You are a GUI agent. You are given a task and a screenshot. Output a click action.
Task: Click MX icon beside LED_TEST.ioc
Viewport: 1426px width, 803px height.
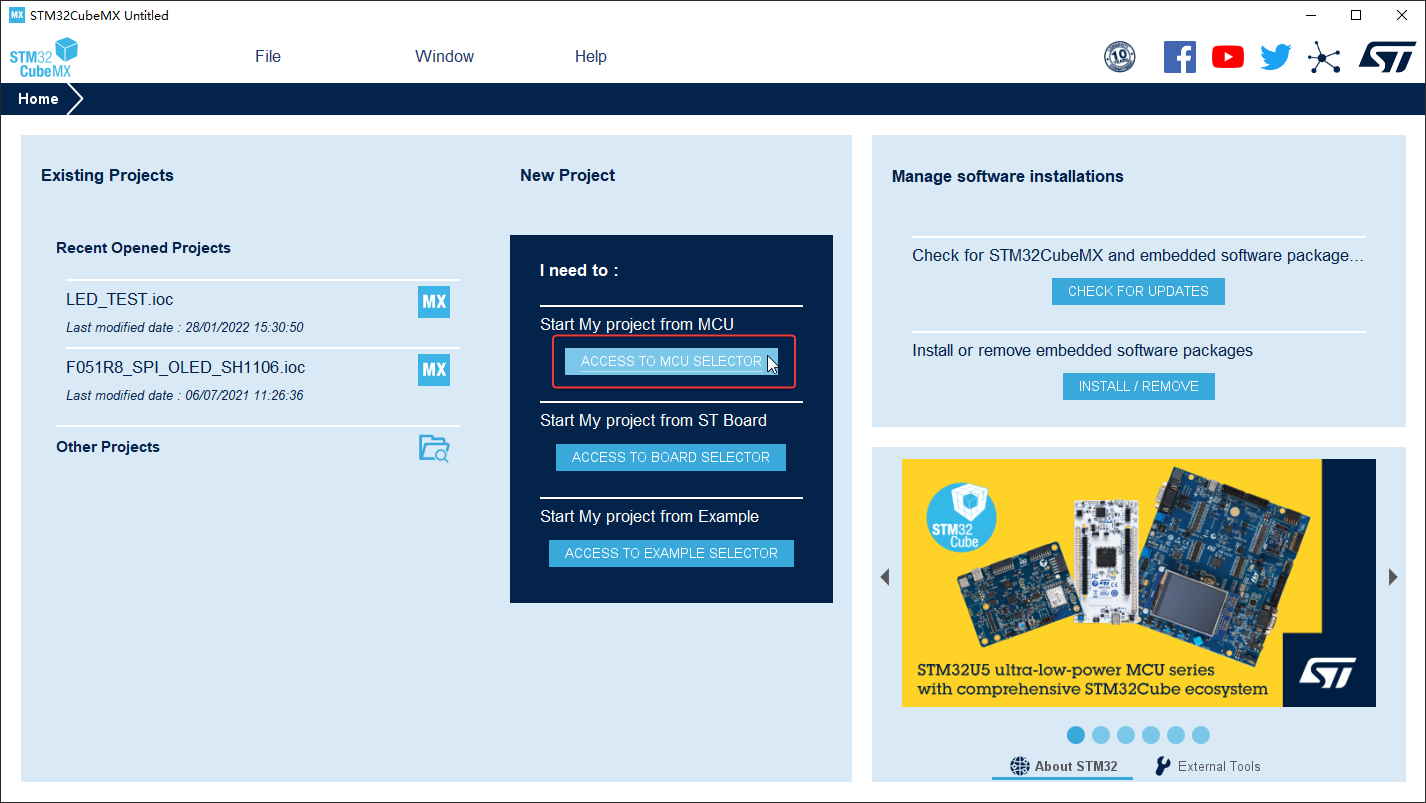[434, 302]
